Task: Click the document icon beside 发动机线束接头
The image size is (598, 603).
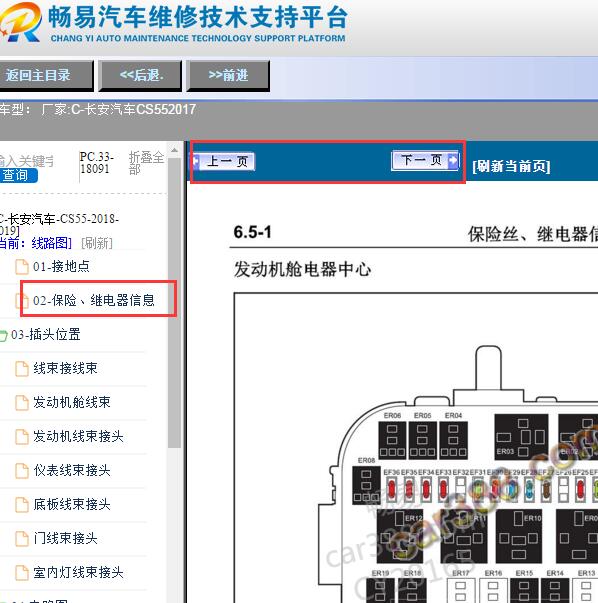Action: 22,437
